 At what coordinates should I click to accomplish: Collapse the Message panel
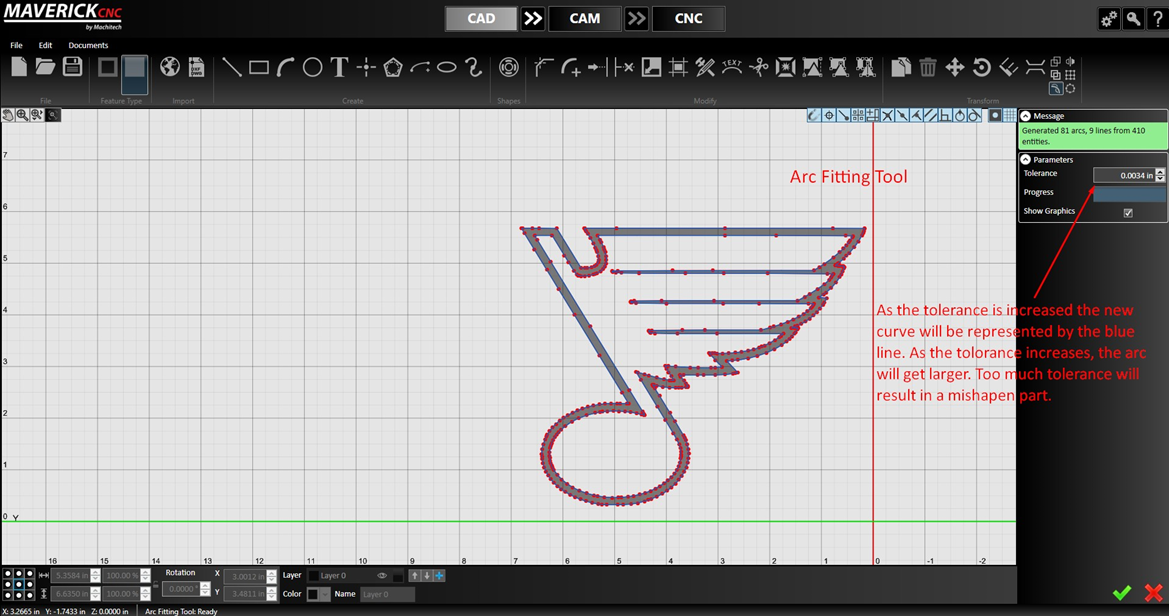1026,116
